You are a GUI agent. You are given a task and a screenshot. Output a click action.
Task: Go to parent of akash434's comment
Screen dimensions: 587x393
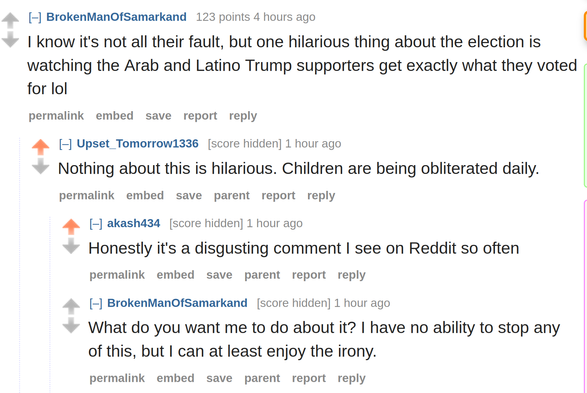point(262,275)
